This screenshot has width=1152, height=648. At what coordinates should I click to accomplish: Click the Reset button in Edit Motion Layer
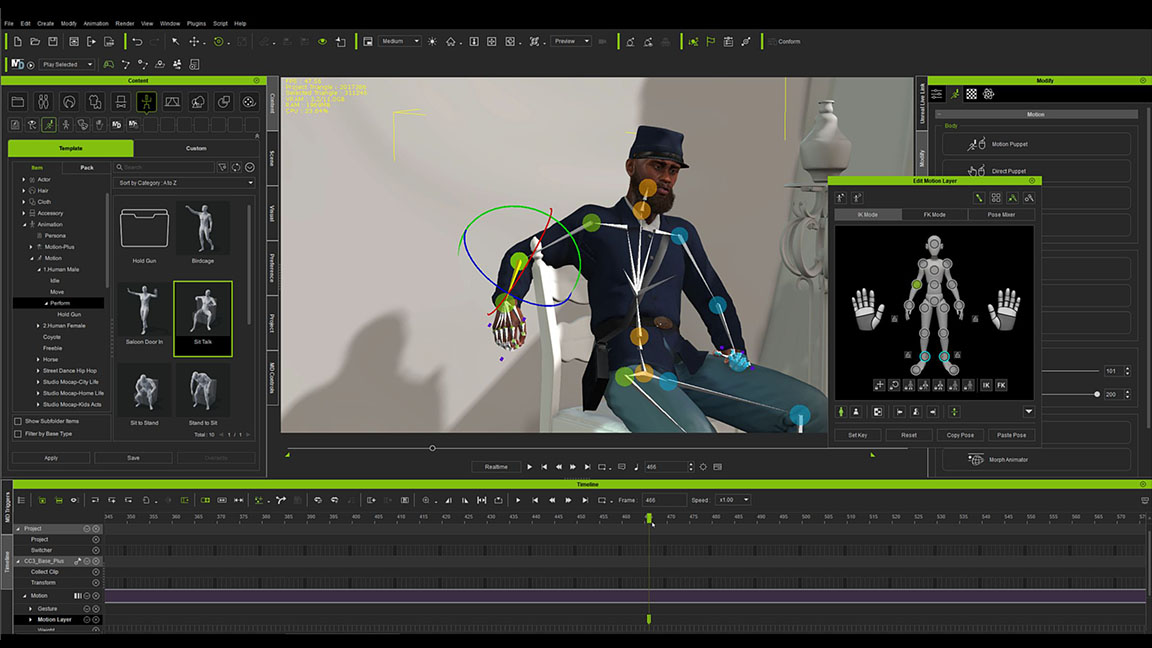click(909, 435)
